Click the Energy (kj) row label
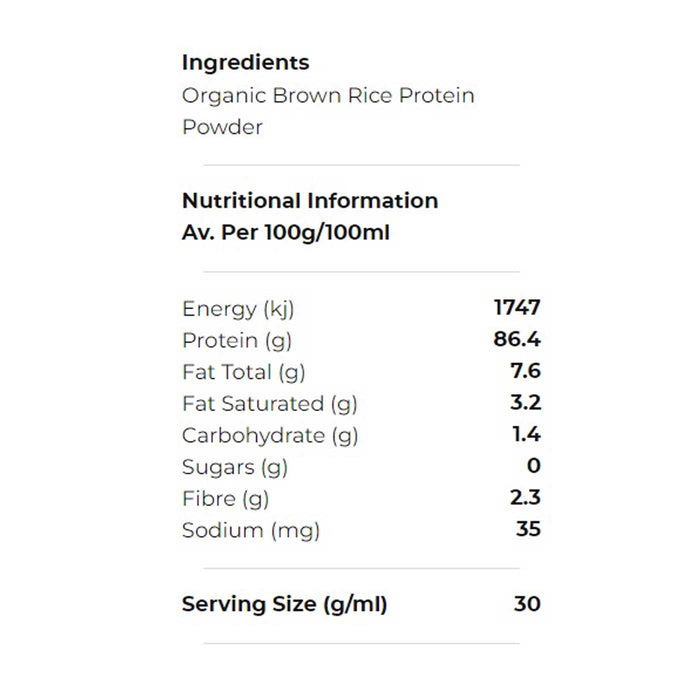Screen dimensions: 700x700 pos(238,308)
